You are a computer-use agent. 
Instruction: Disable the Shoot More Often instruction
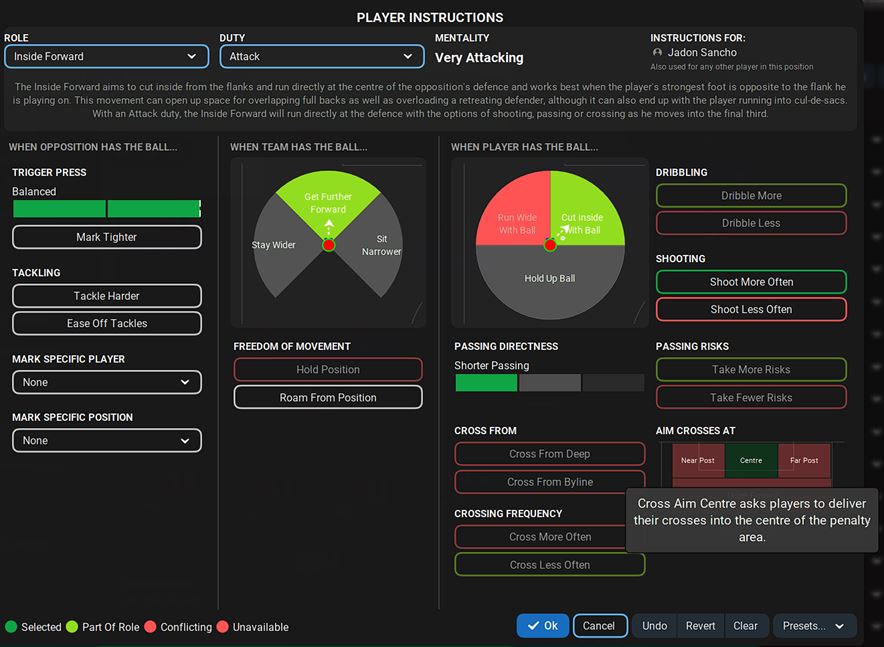(x=752, y=282)
